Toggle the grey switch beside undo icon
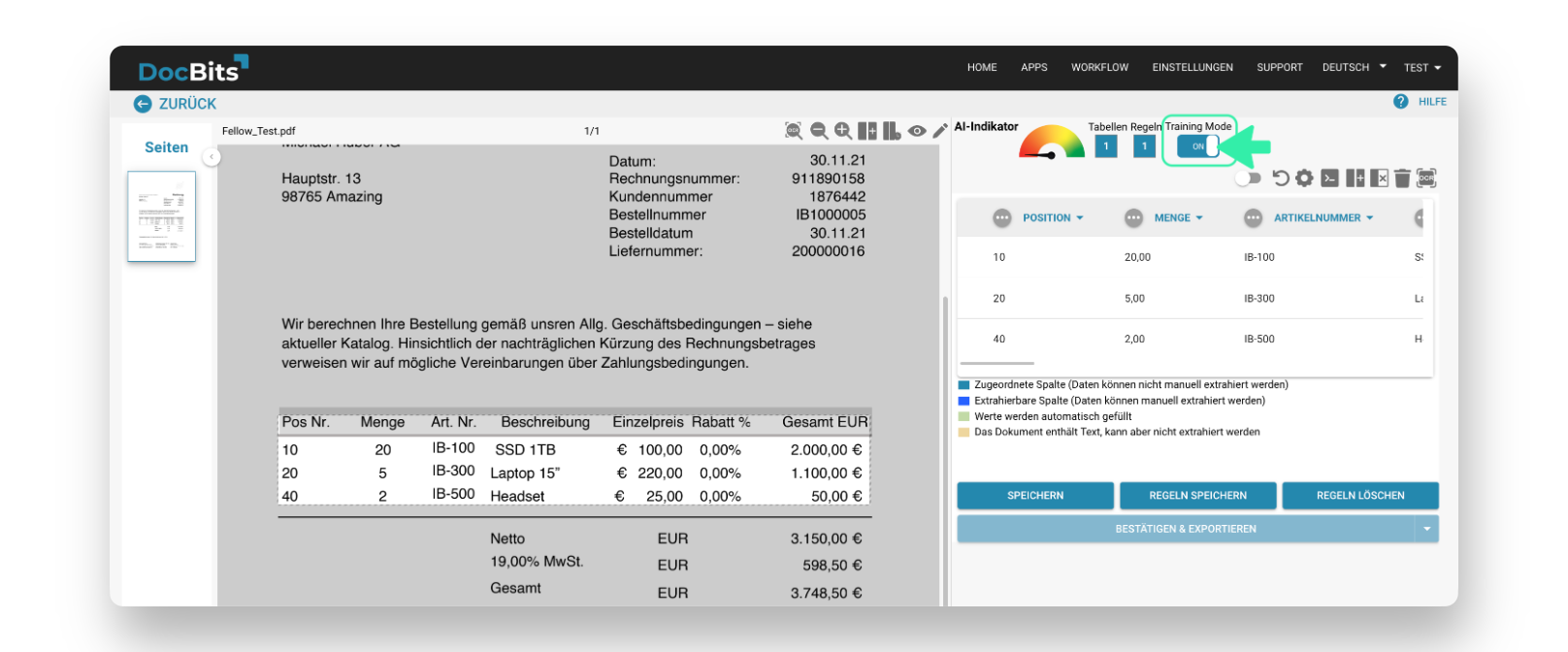 point(1249,179)
